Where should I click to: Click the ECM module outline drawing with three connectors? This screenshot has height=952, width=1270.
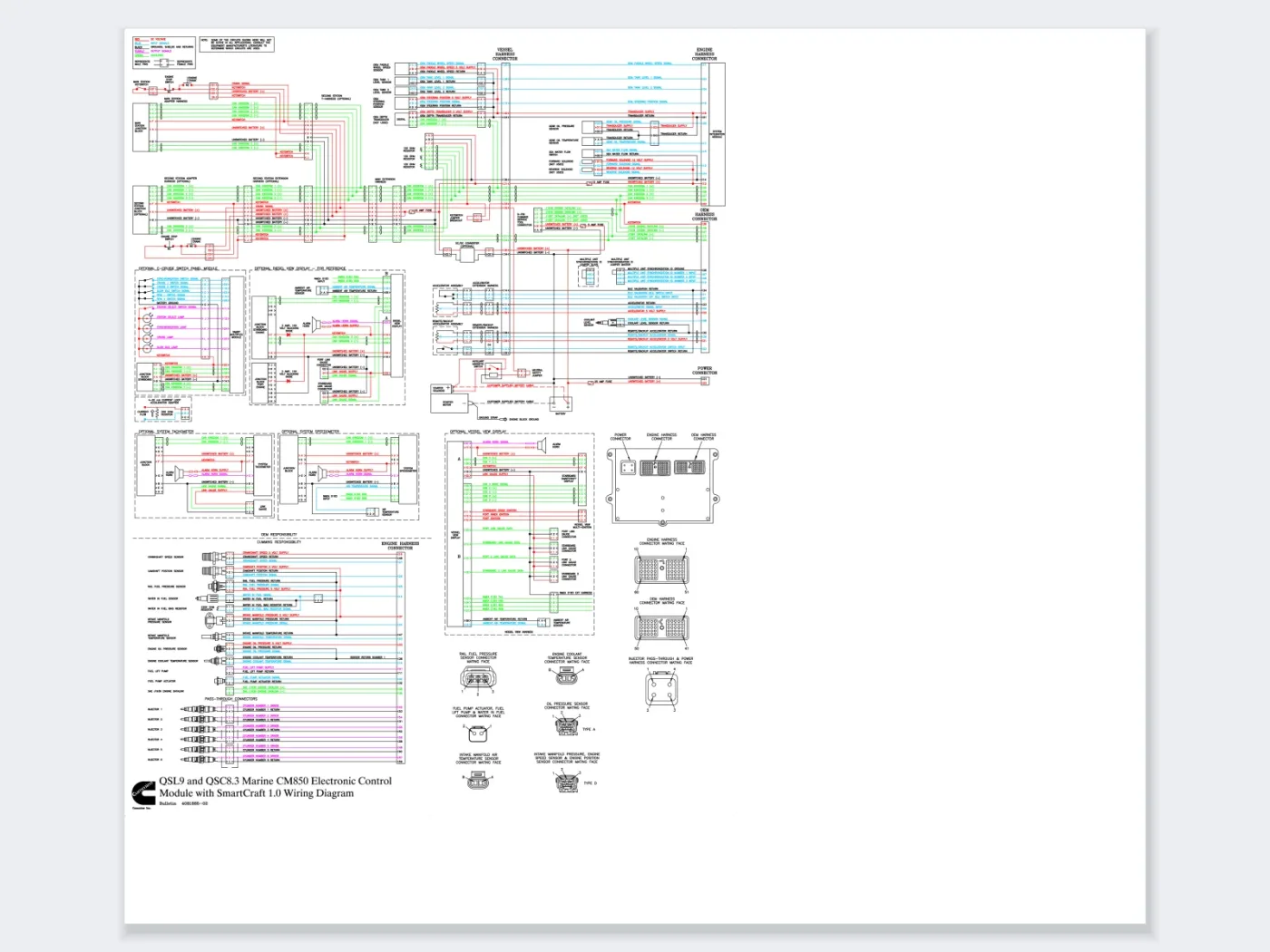point(662,485)
